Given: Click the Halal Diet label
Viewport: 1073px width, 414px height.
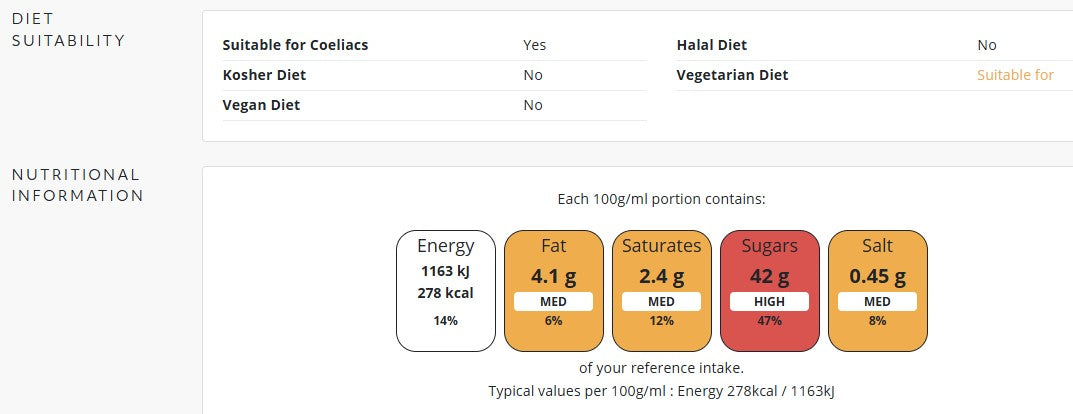Looking at the screenshot, I should [712, 45].
